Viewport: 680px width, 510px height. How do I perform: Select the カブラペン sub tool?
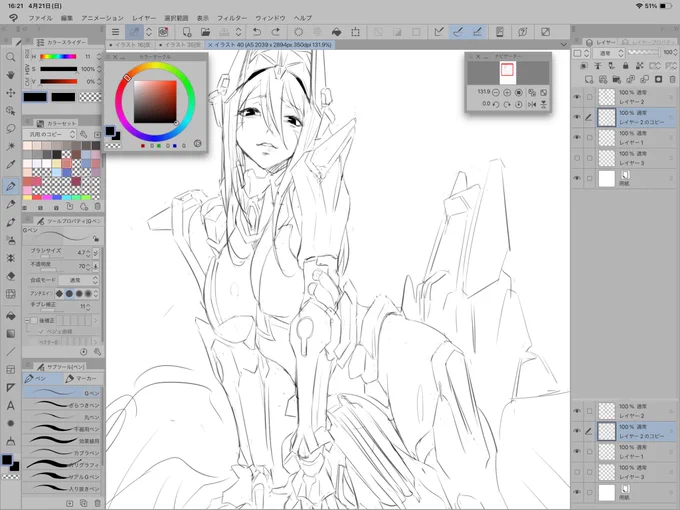[63, 452]
